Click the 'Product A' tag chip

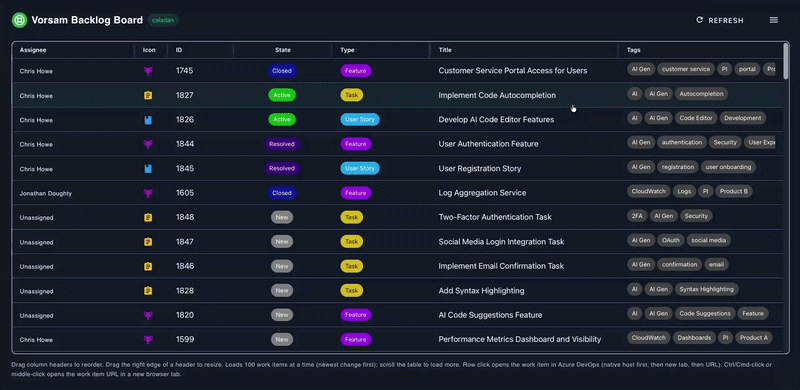coord(754,338)
